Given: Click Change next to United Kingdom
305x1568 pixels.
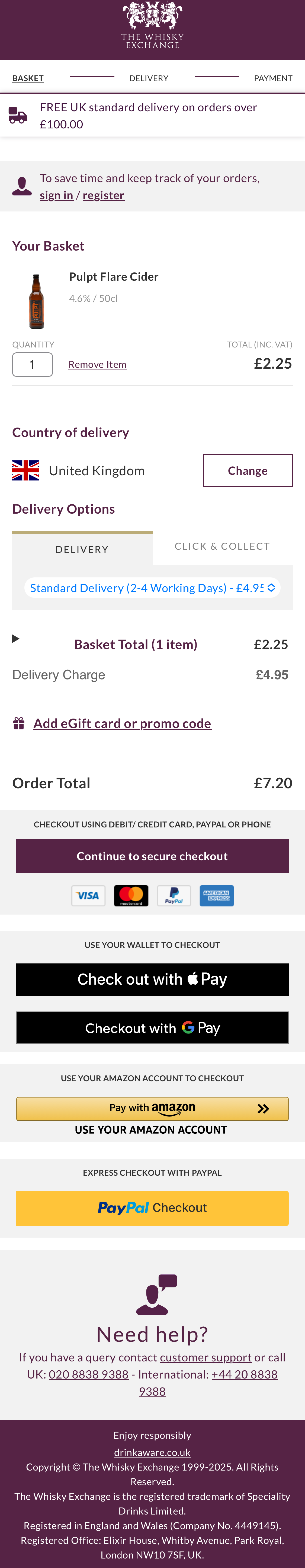Looking at the screenshot, I should pyautogui.click(x=247, y=470).
